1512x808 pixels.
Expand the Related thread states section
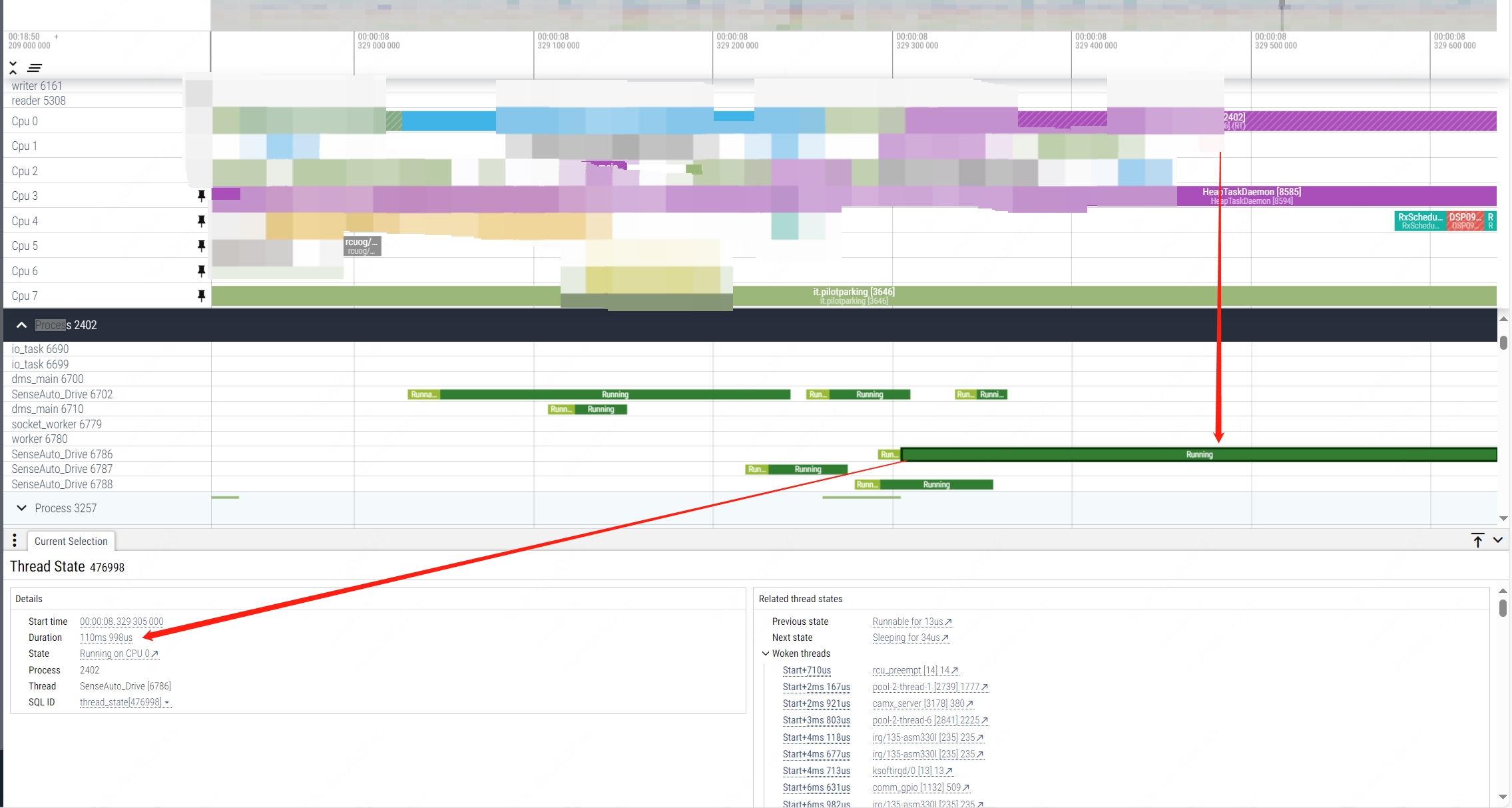point(801,598)
